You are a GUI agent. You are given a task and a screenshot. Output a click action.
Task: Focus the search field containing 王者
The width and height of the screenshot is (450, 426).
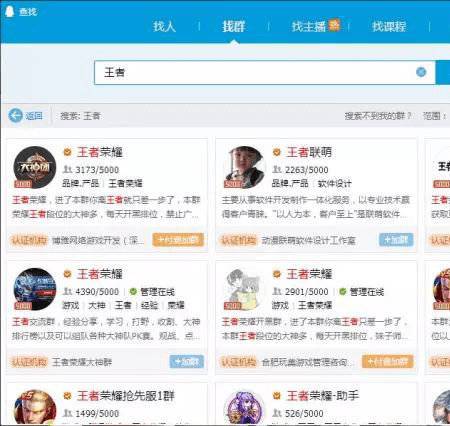(x=265, y=72)
